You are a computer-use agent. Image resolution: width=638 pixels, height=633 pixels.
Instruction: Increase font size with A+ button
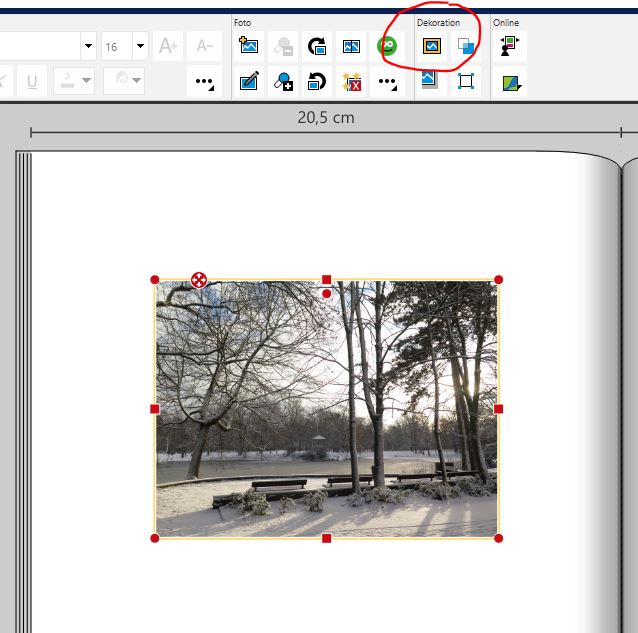point(168,46)
